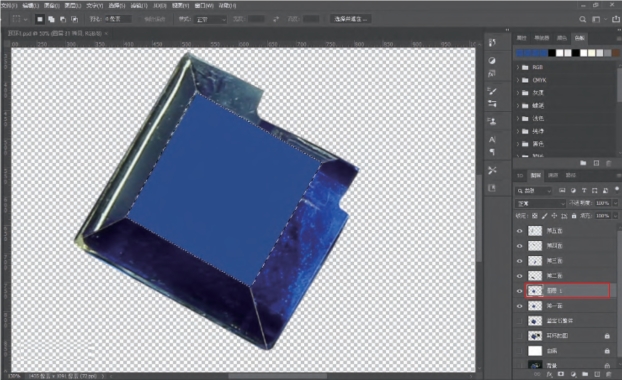Switch to the 导航器 panel tab

tap(541, 38)
